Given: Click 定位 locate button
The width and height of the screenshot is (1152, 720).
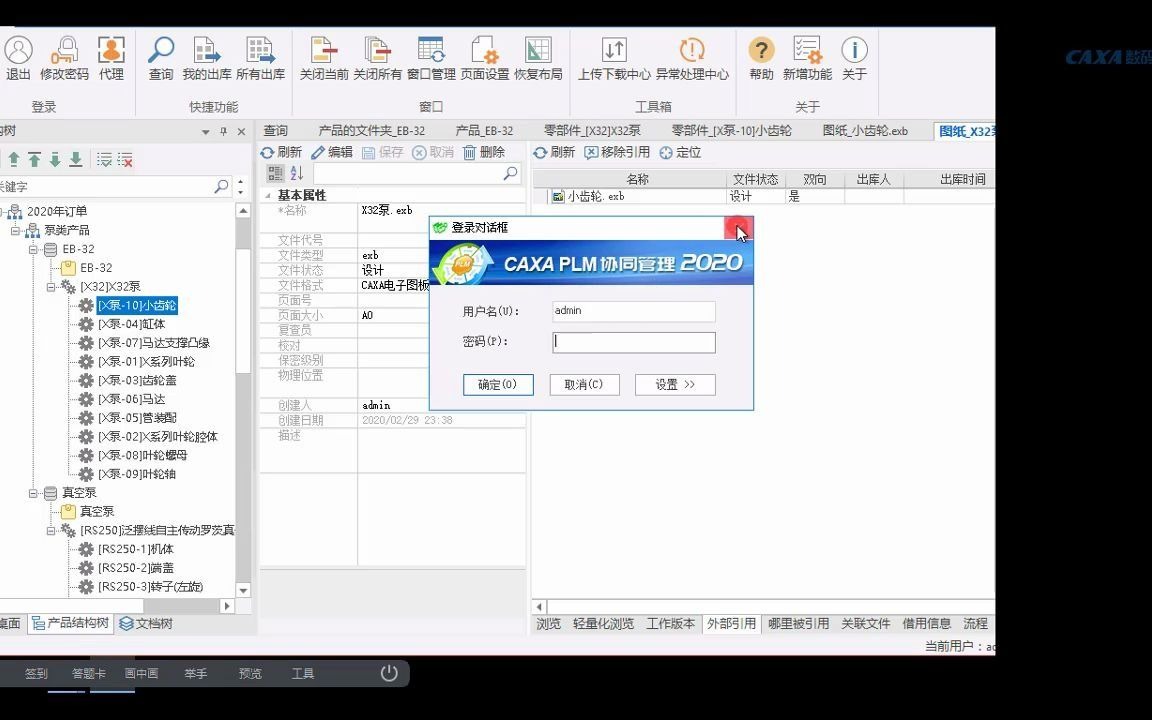Looking at the screenshot, I should pyautogui.click(x=680, y=152).
